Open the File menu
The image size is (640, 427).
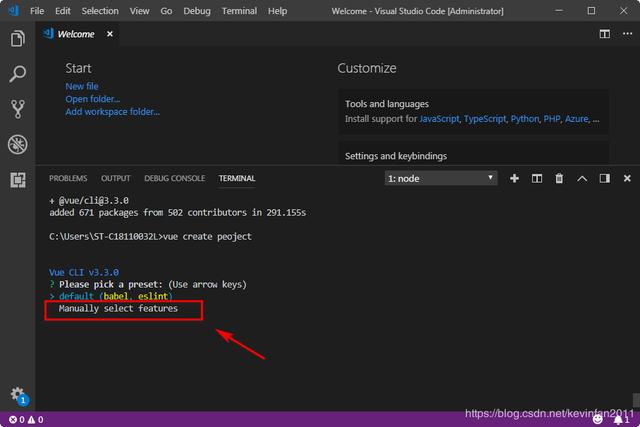click(x=37, y=11)
